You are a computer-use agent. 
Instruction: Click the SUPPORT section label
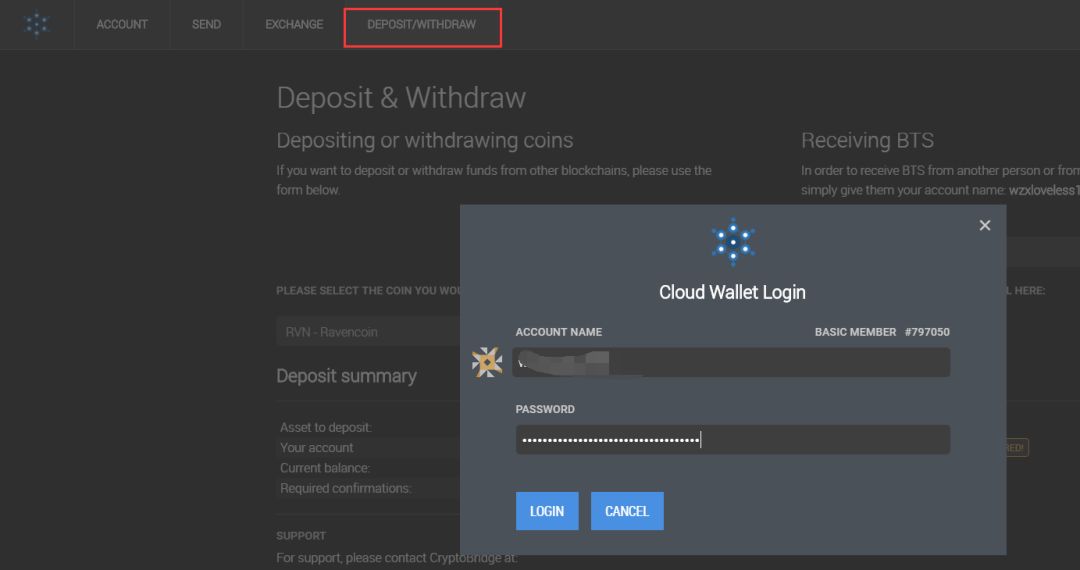[301, 536]
